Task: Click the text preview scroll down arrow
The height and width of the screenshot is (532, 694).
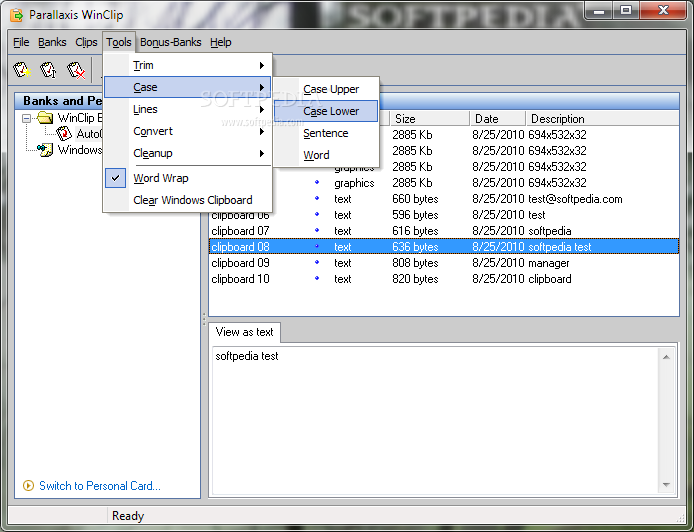Action: tap(666, 485)
